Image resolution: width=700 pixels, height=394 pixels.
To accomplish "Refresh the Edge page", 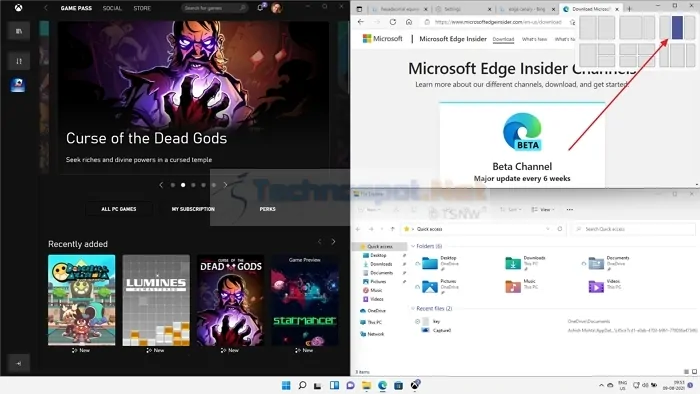I will coord(393,22).
